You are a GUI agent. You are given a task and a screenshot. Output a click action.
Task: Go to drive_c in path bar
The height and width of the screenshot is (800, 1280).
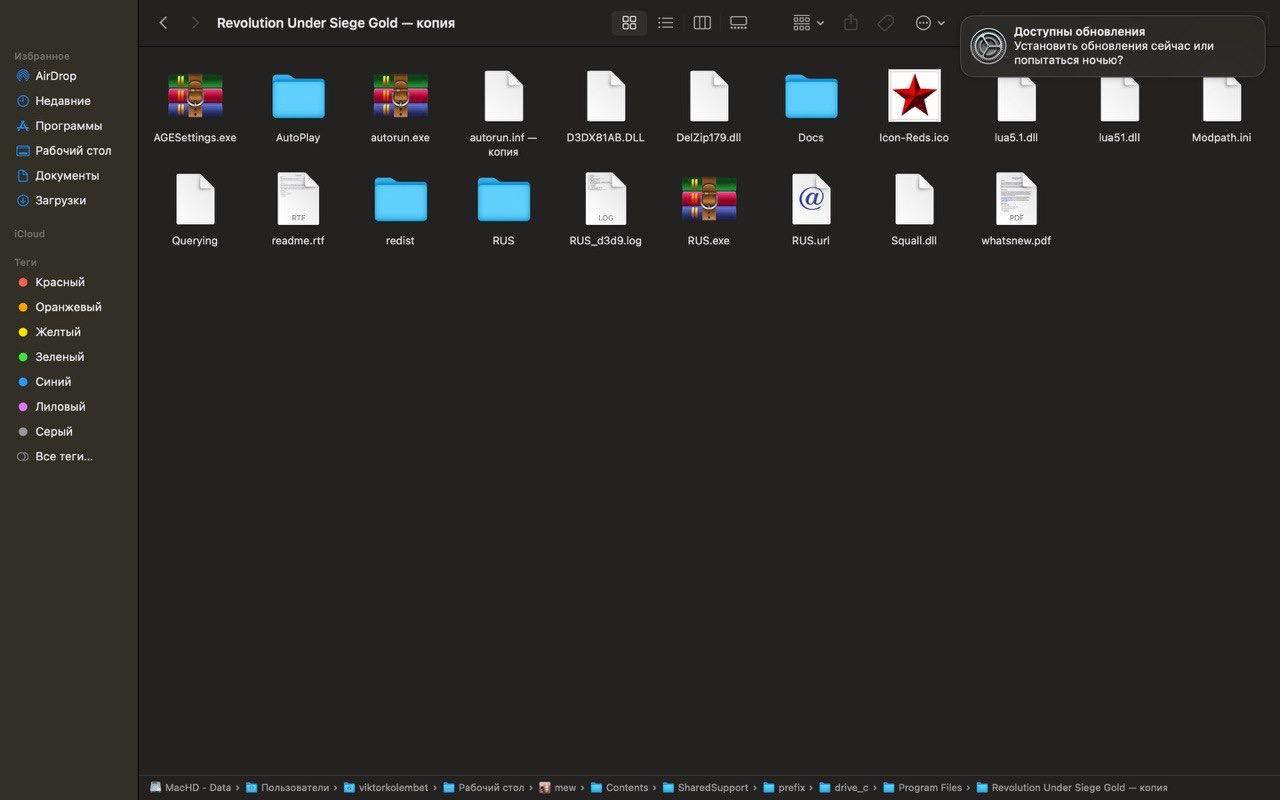click(843, 788)
